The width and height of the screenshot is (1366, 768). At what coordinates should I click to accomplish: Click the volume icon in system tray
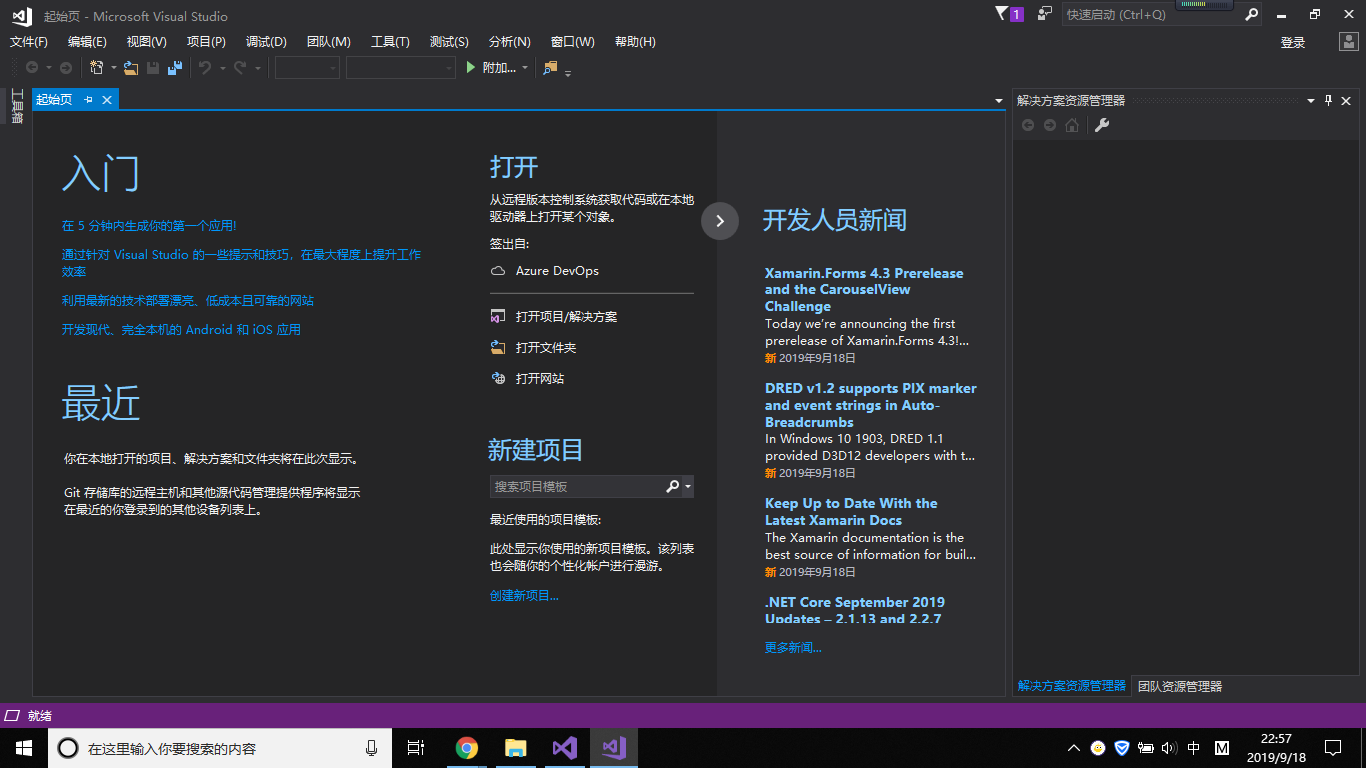point(1170,748)
